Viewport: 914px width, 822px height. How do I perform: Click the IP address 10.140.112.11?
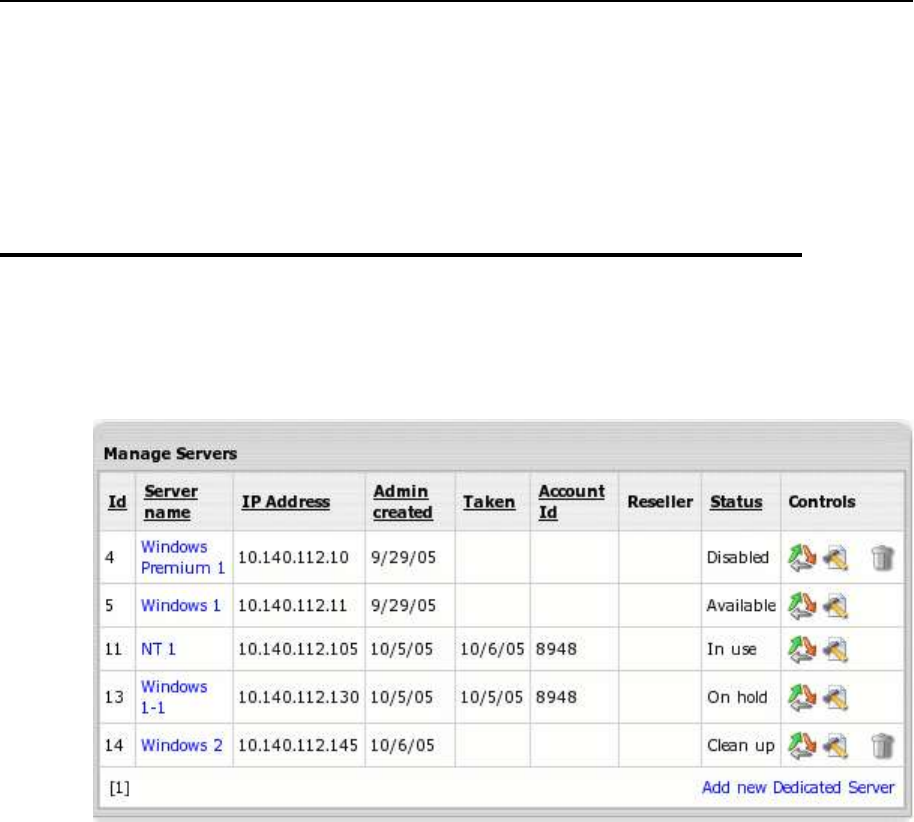tap(293, 606)
